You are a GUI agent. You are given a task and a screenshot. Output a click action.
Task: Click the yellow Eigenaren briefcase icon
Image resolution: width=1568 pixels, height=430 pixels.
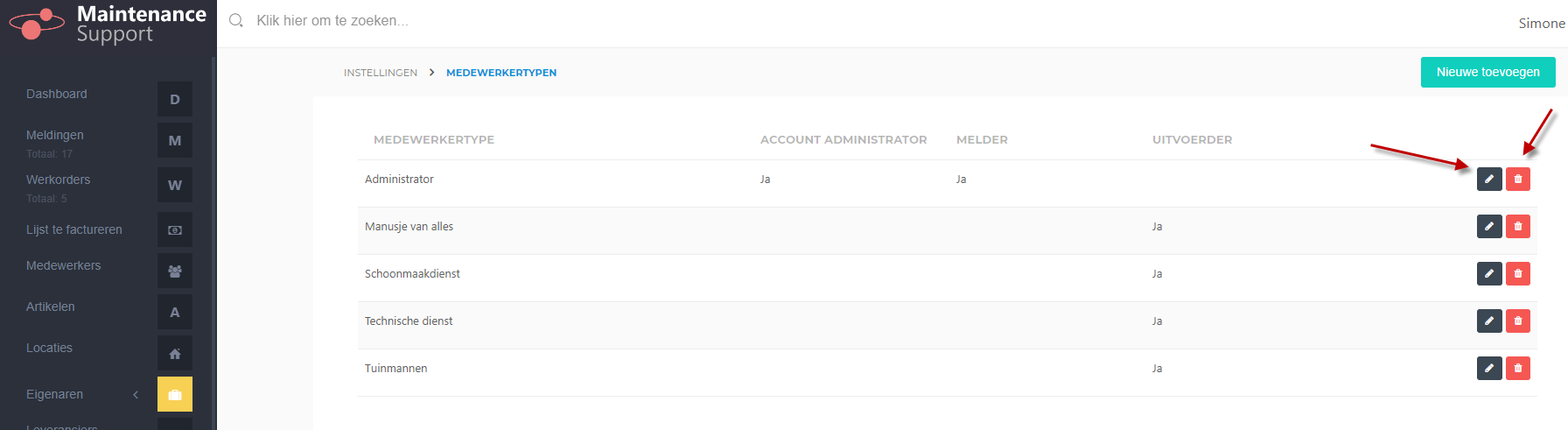(175, 394)
